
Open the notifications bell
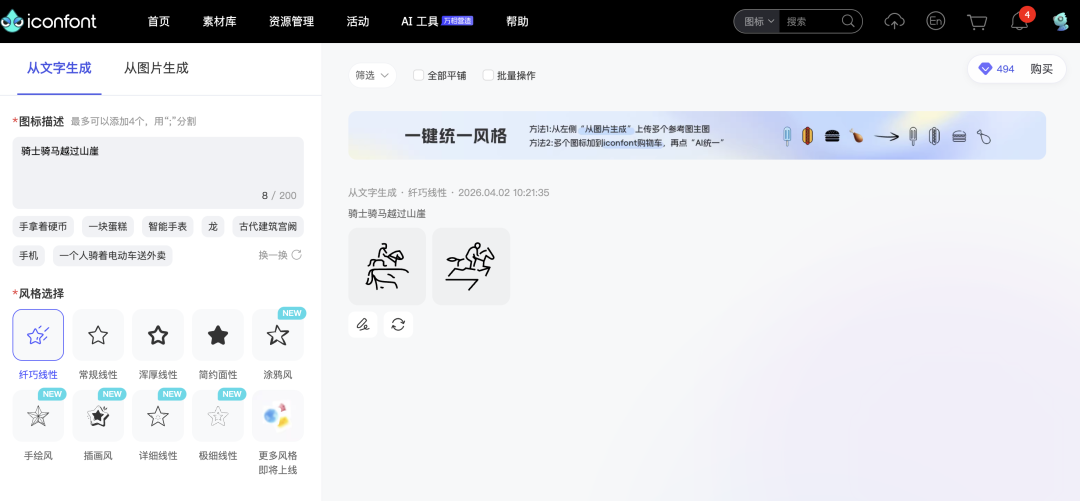[x=1019, y=21]
